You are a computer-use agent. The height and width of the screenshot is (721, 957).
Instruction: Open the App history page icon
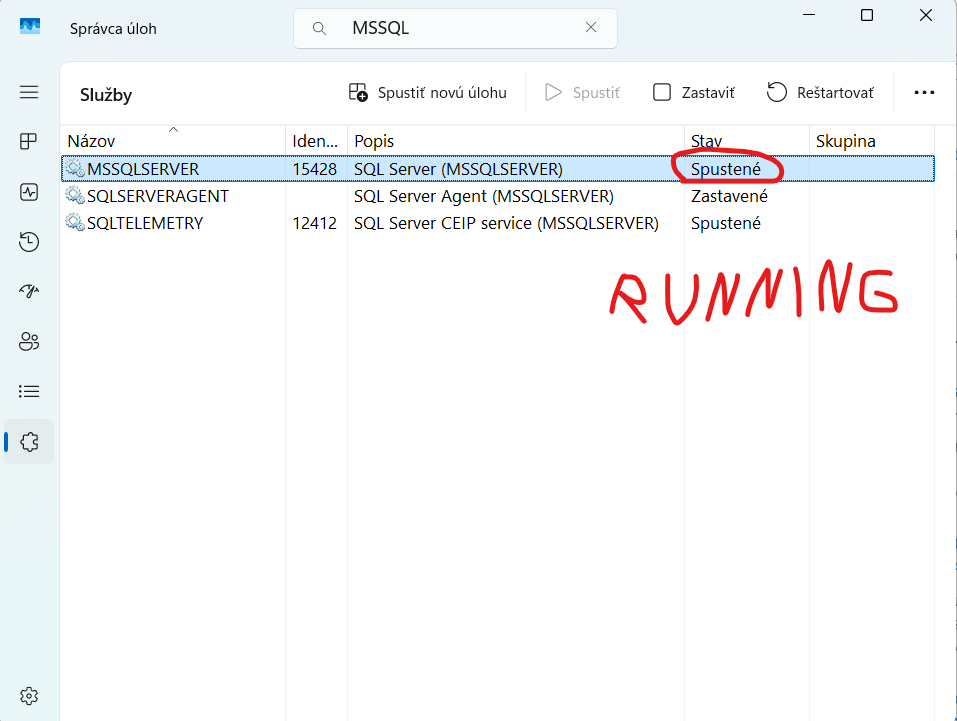point(29,242)
